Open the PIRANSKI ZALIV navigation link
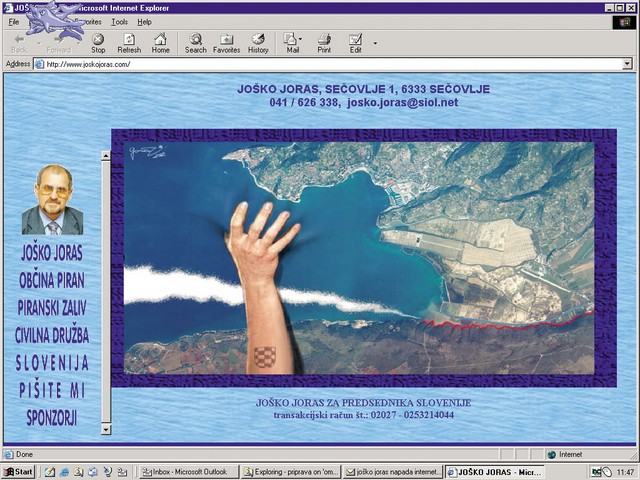 pyautogui.click(x=52, y=308)
